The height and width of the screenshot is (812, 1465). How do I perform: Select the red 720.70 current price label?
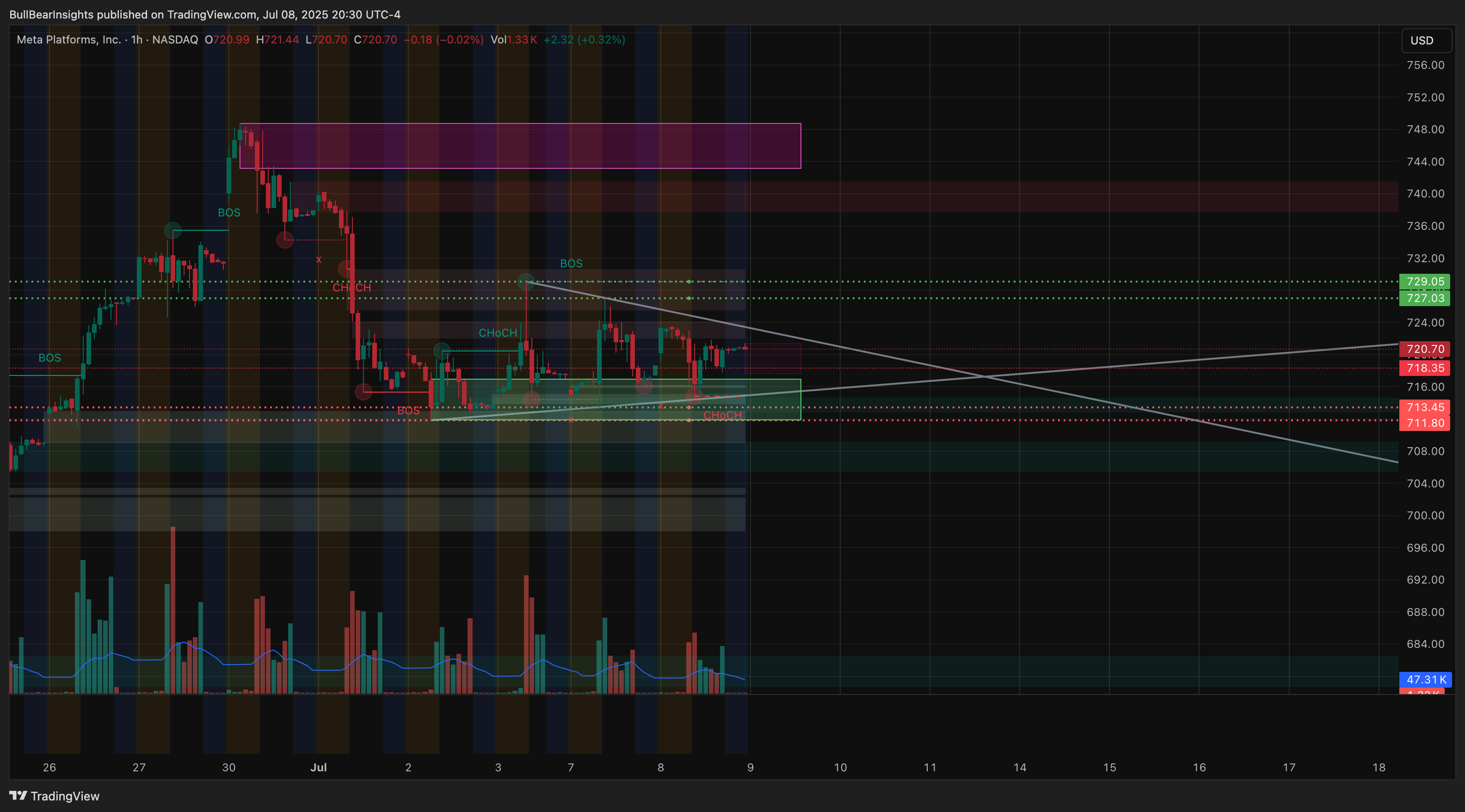1425,349
